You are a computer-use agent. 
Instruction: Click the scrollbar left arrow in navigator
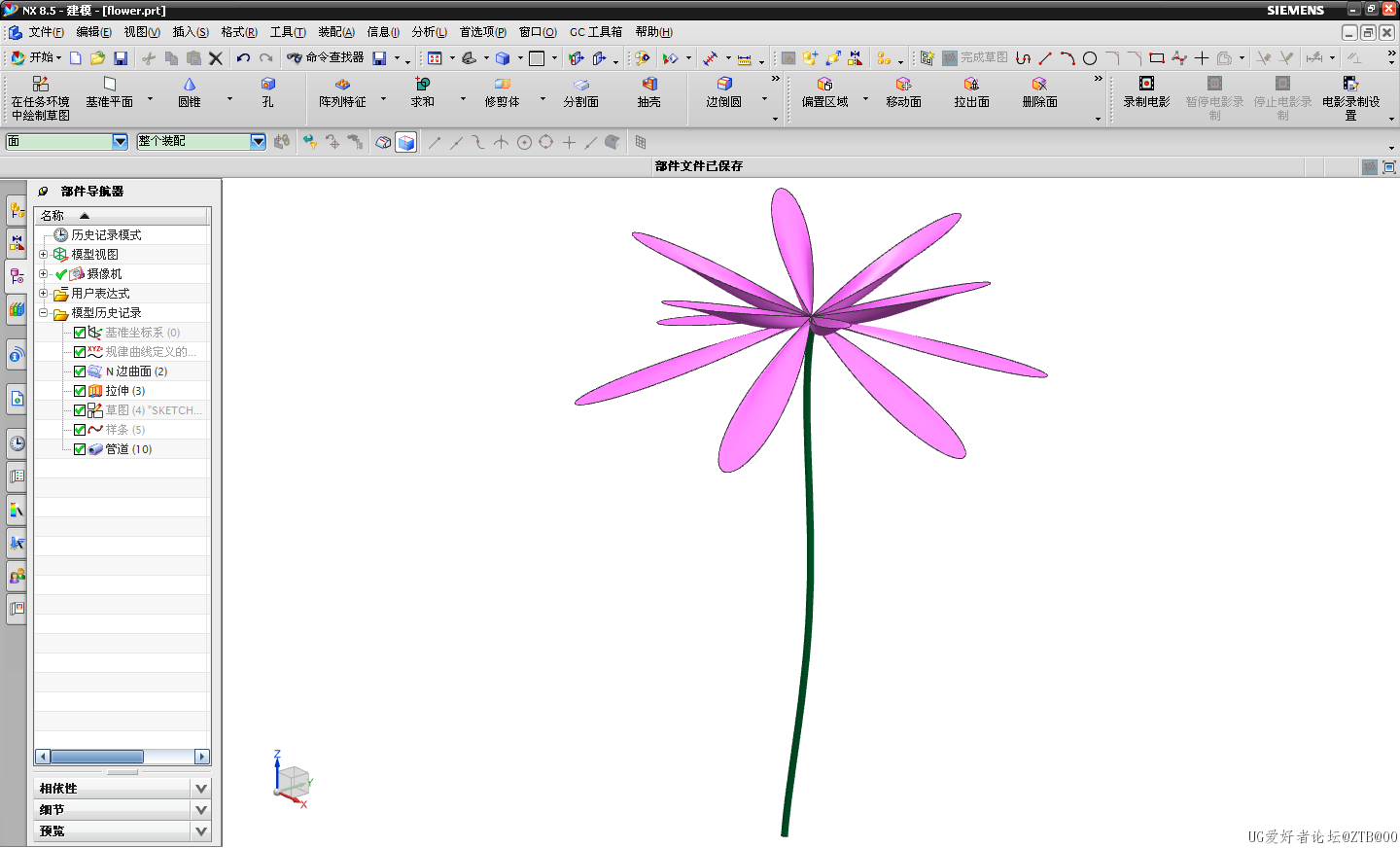(43, 757)
